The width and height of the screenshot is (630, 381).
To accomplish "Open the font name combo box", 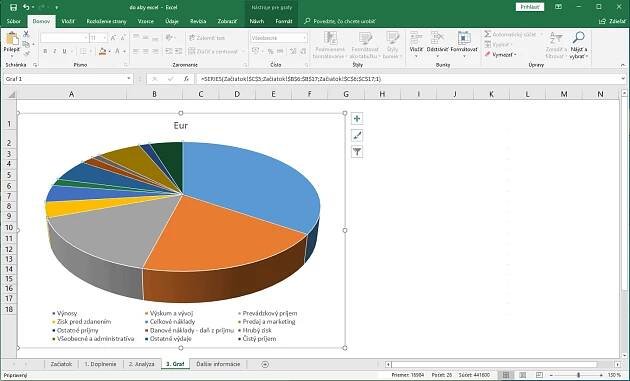I will pos(65,38).
